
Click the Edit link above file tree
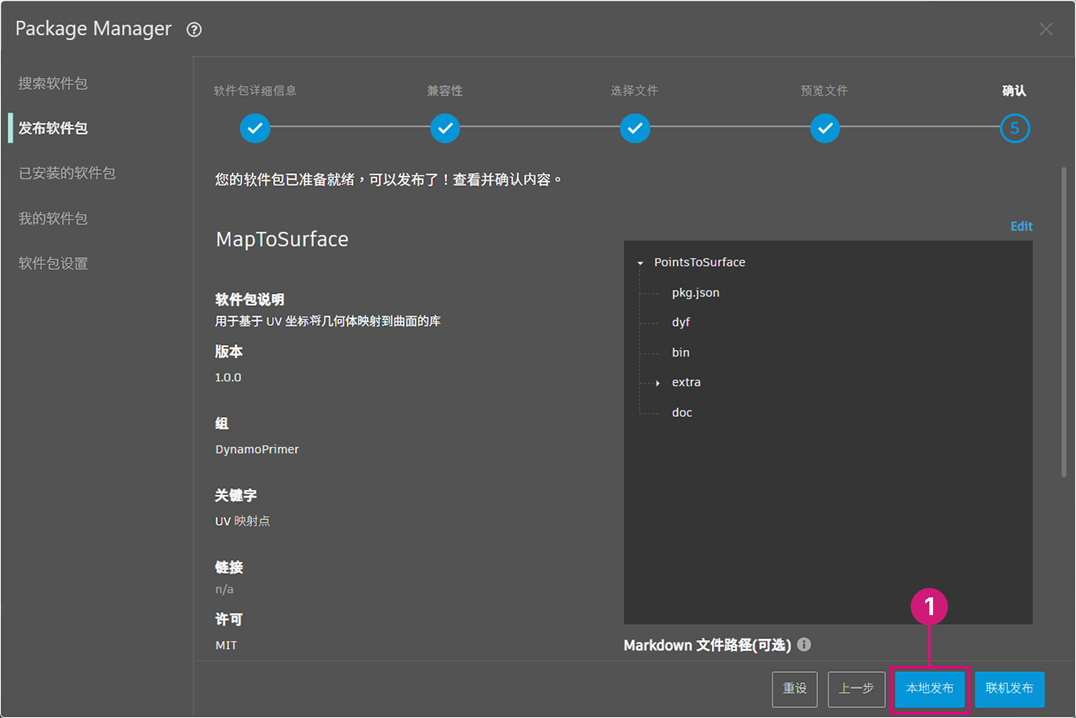pos(1021,226)
